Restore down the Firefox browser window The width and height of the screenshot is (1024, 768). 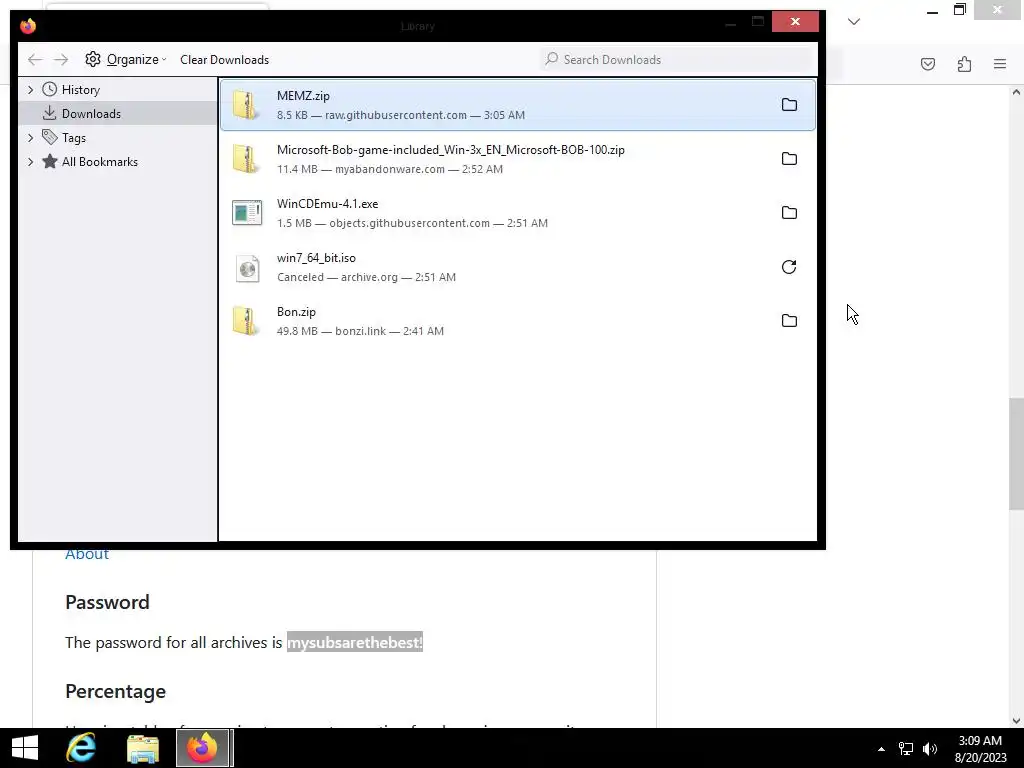click(x=959, y=10)
